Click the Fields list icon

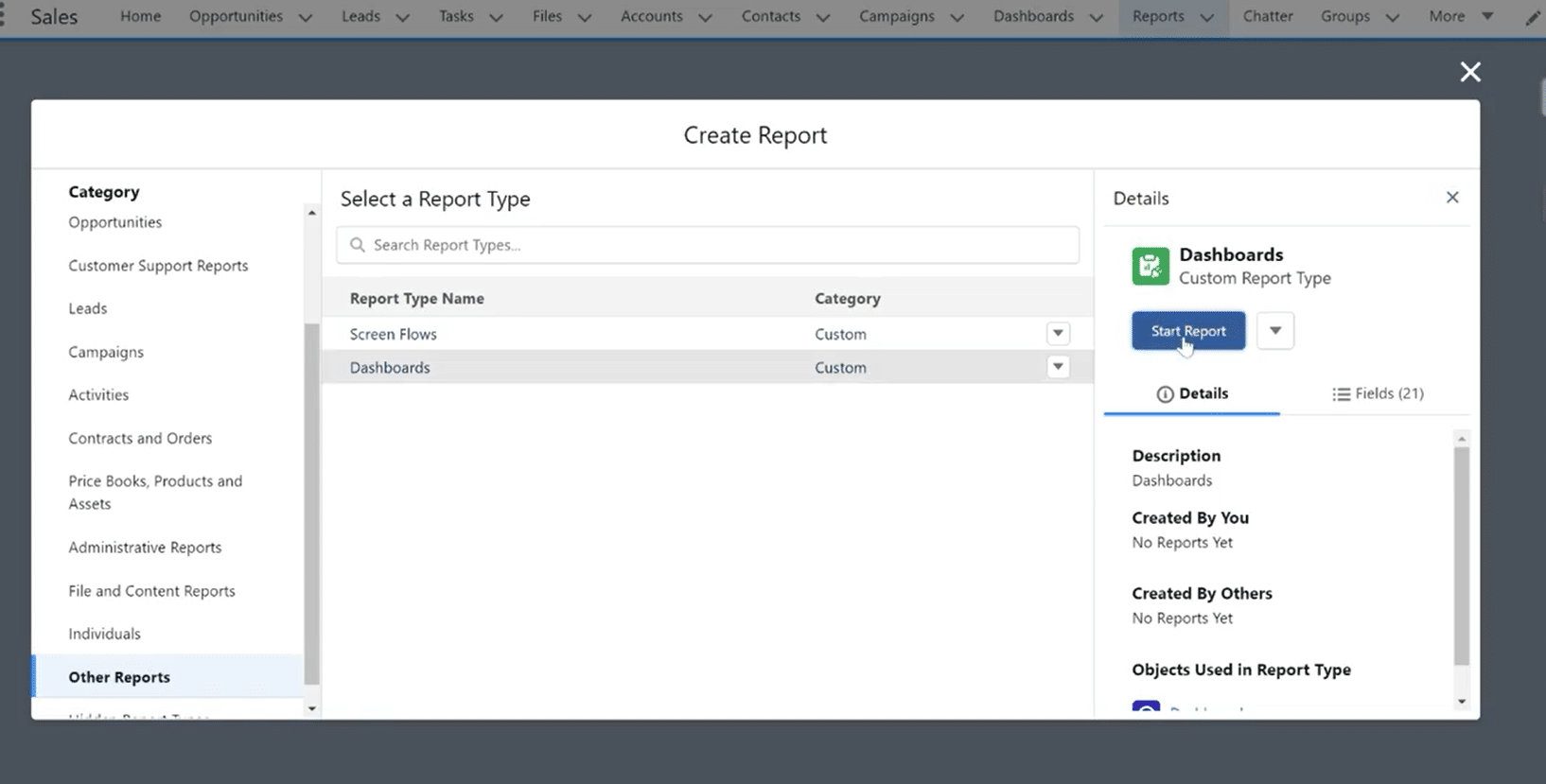(x=1341, y=394)
